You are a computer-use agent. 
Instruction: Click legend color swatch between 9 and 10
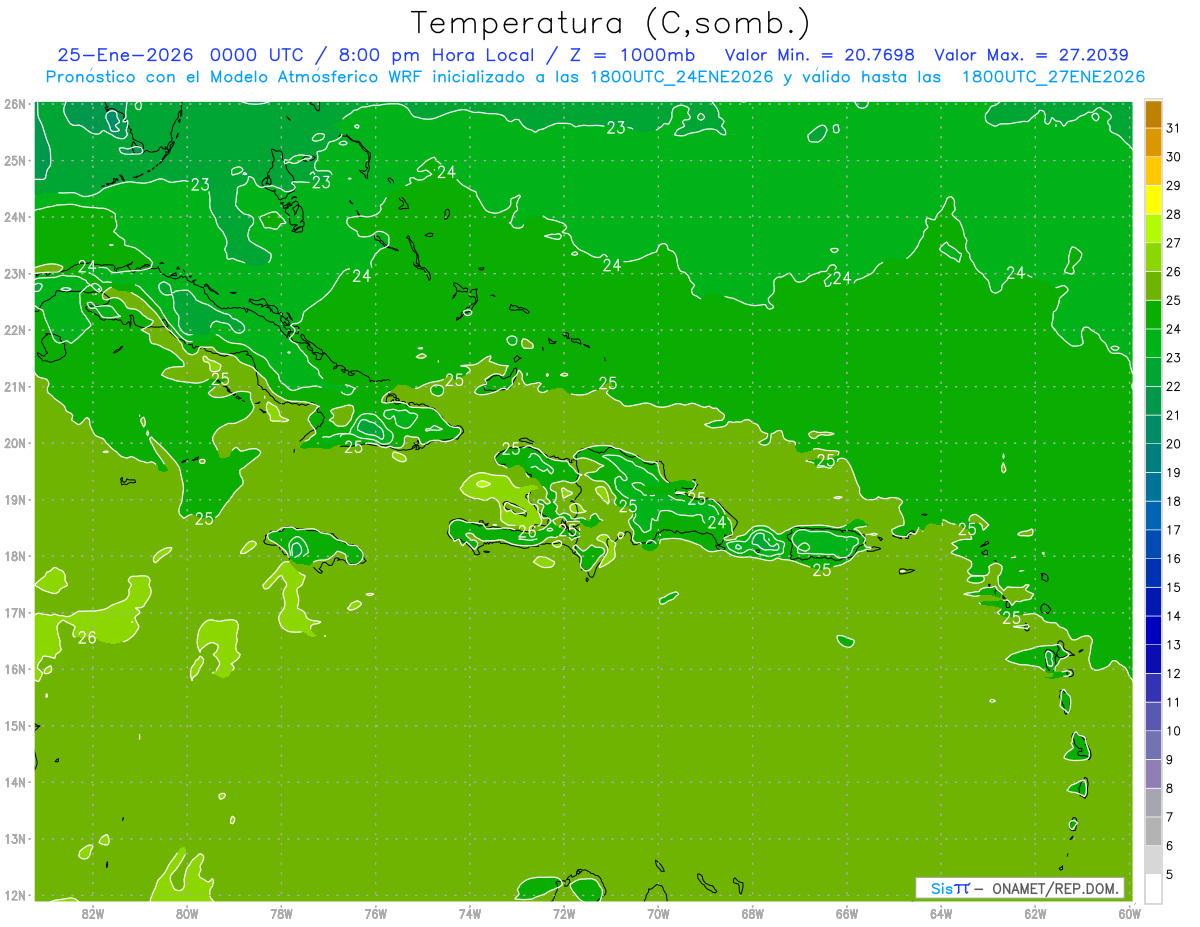click(1153, 745)
